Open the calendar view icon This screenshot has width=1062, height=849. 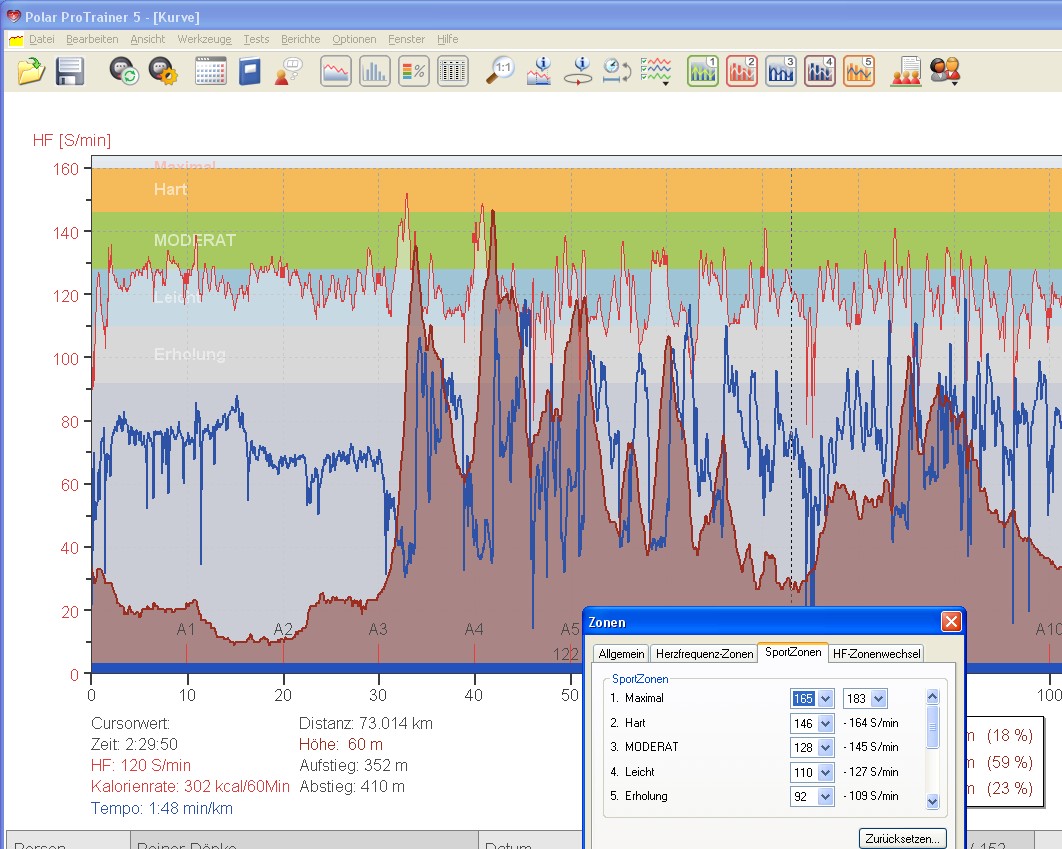point(210,71)
